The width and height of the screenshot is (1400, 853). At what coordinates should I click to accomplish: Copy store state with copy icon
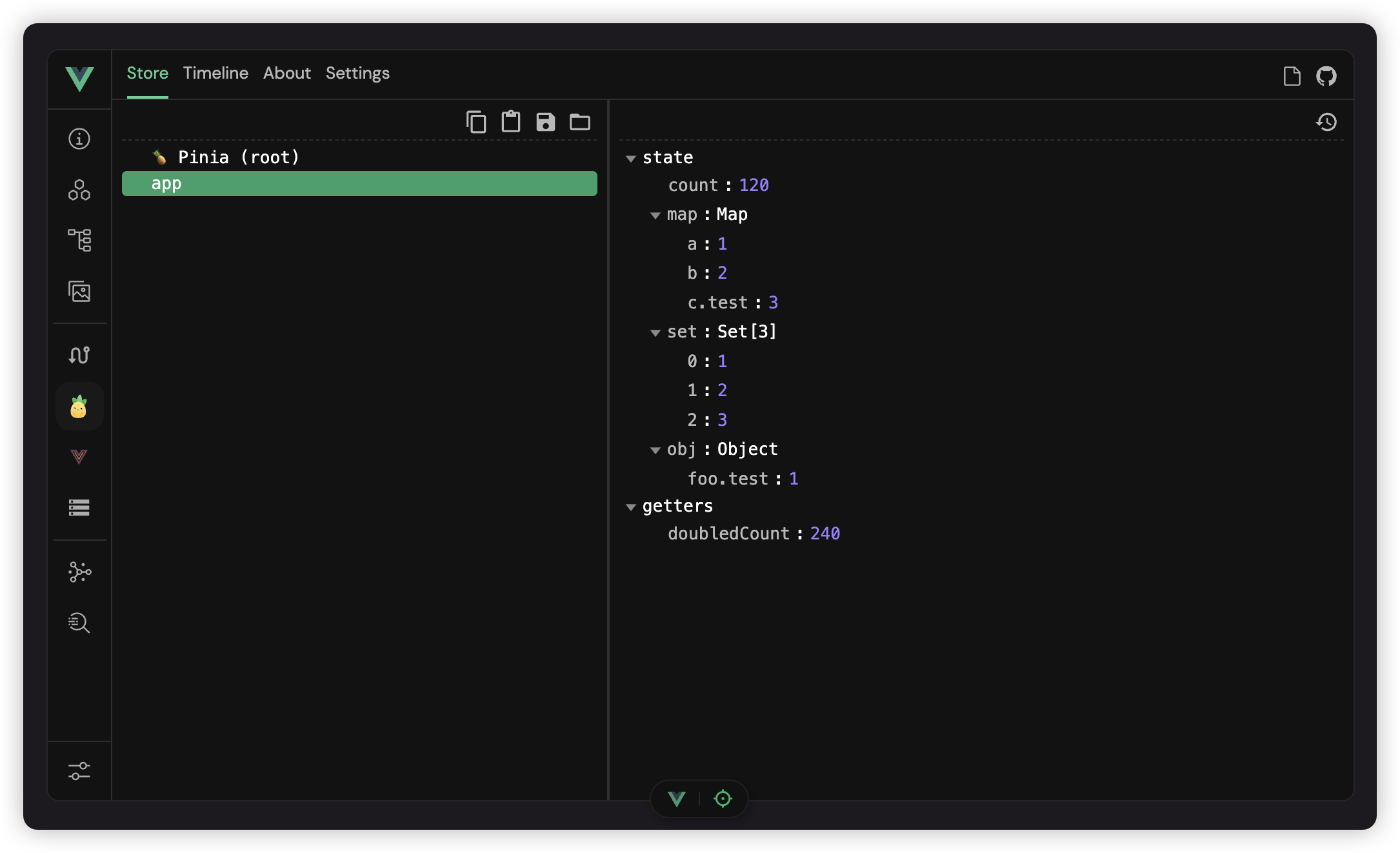point(476,122)
